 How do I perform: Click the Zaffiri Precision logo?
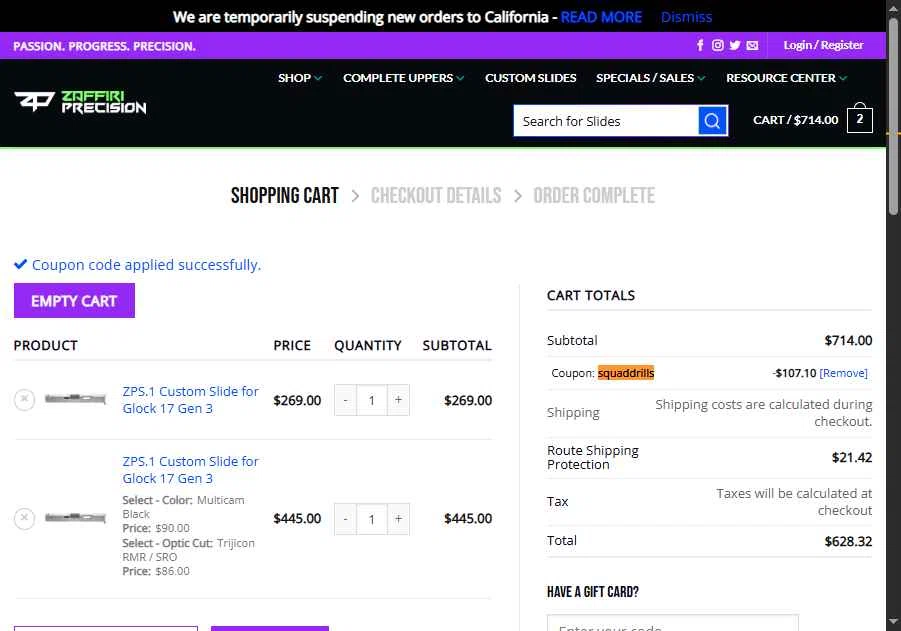click(x=80, y=102)
